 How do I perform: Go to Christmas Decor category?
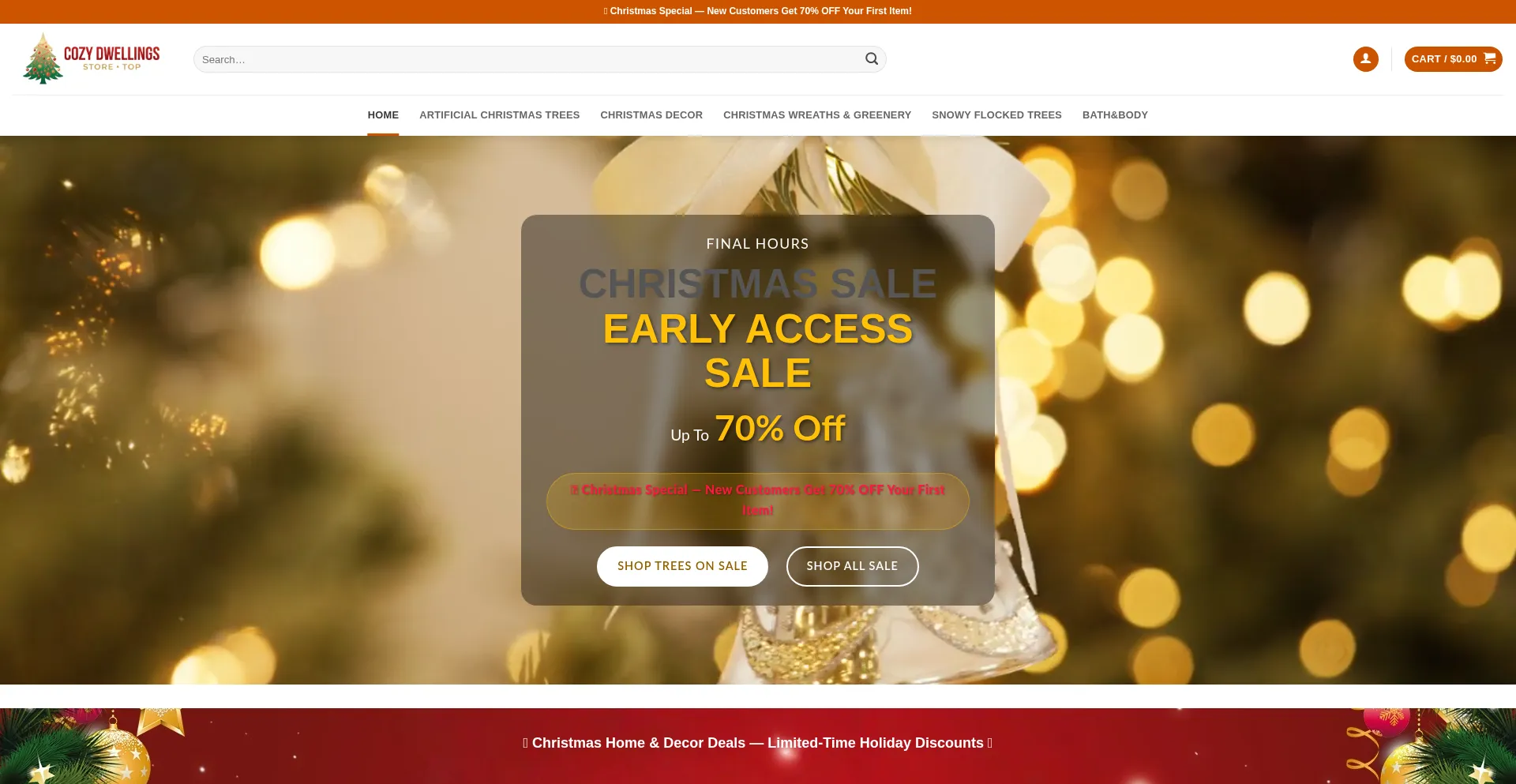tap(651, 115)
